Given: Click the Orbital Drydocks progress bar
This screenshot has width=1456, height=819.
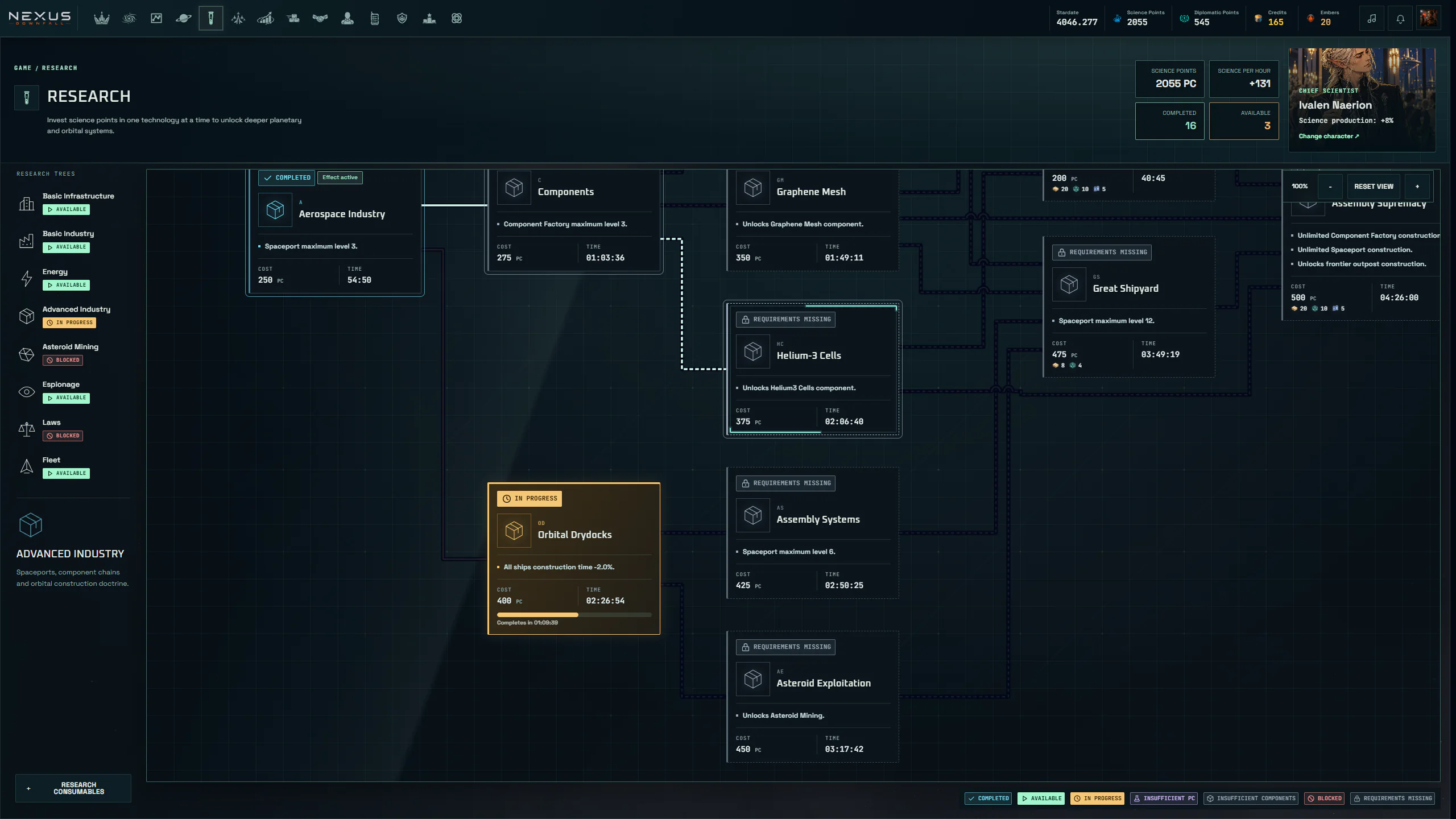Looking at the screenshot, I should pyautogui.click(x=574, y=615).
